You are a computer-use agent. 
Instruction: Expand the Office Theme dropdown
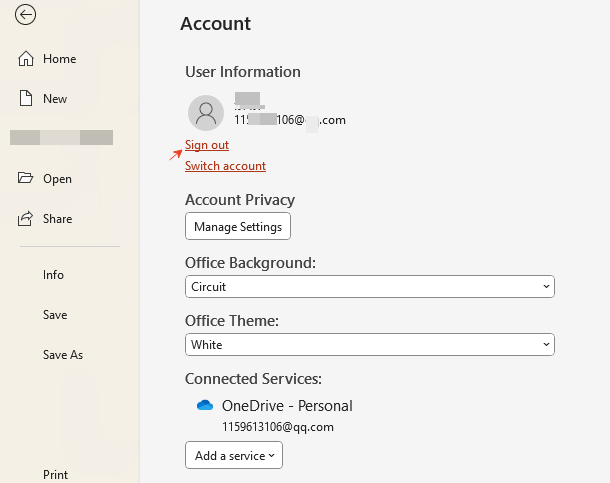click(370, 345)
